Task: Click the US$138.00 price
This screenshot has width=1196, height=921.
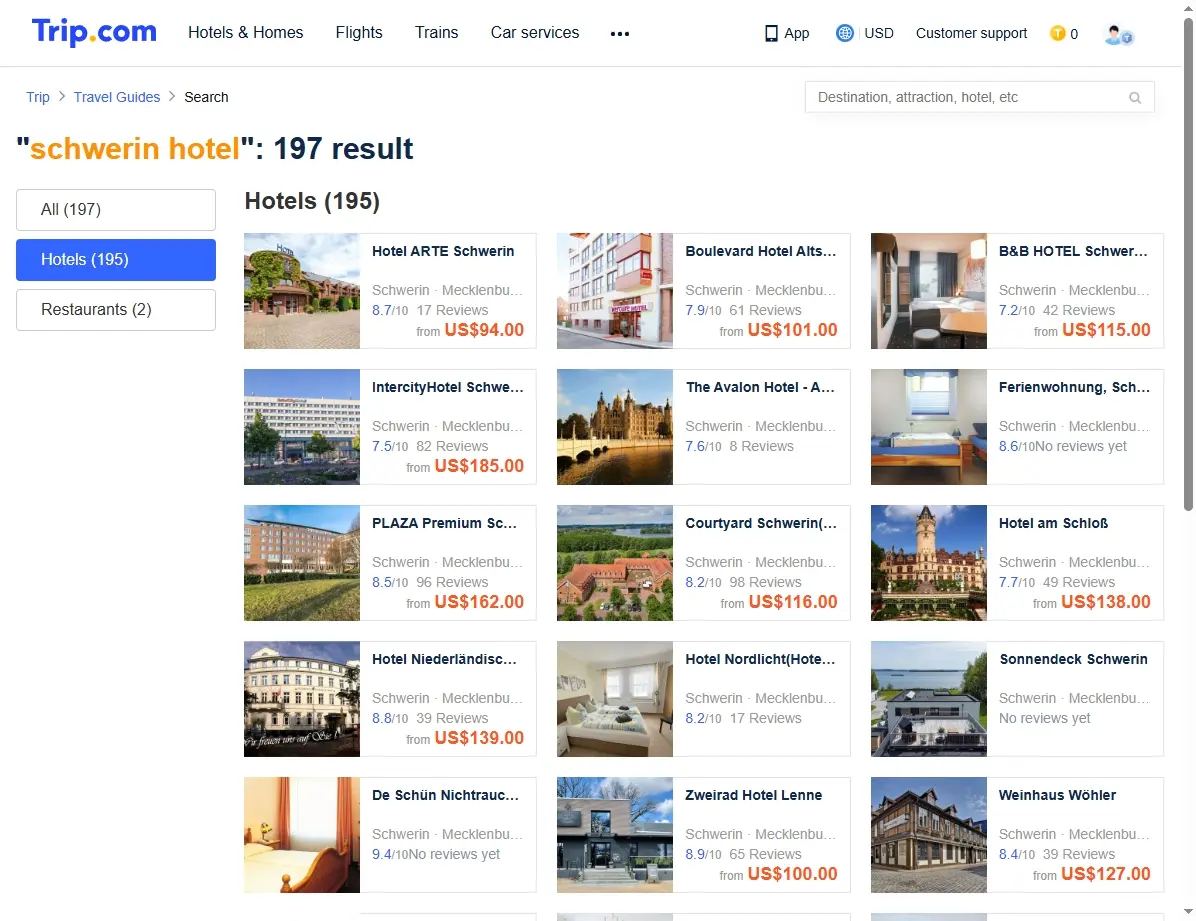Action: (1105, 601)
